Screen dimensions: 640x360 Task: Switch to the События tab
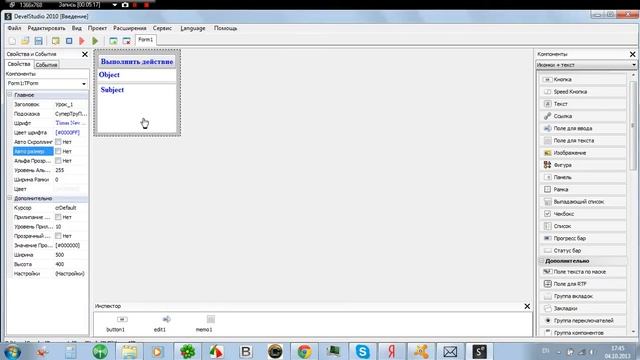pos(47,64)
